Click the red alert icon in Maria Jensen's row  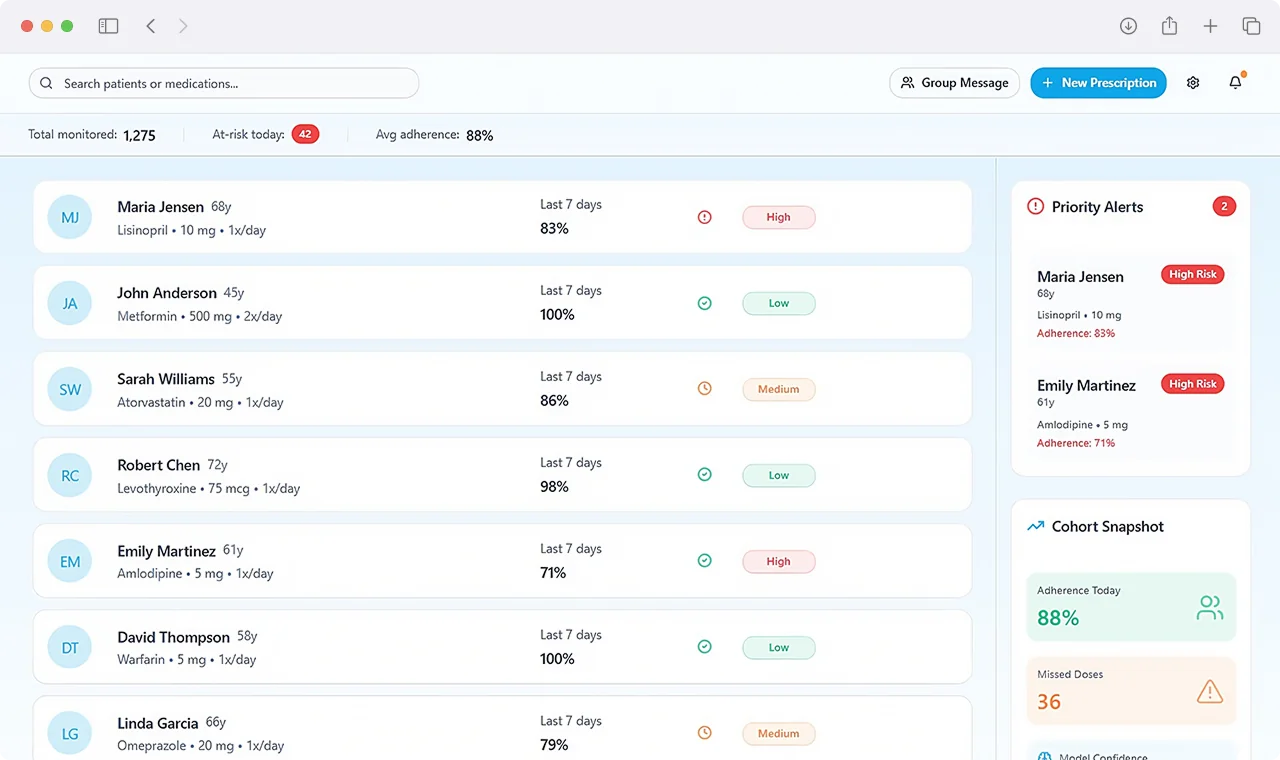[x=704, y=217]
